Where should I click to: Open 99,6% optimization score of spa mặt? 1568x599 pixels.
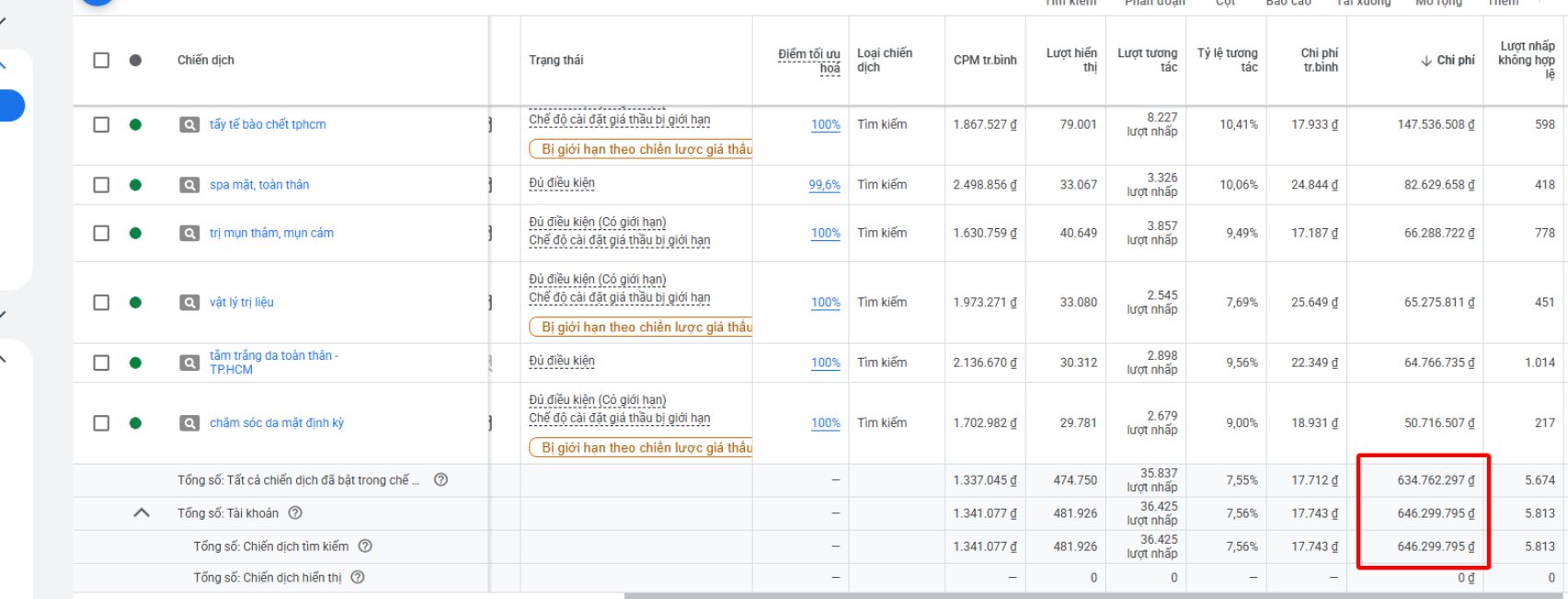tap(825, 185)
